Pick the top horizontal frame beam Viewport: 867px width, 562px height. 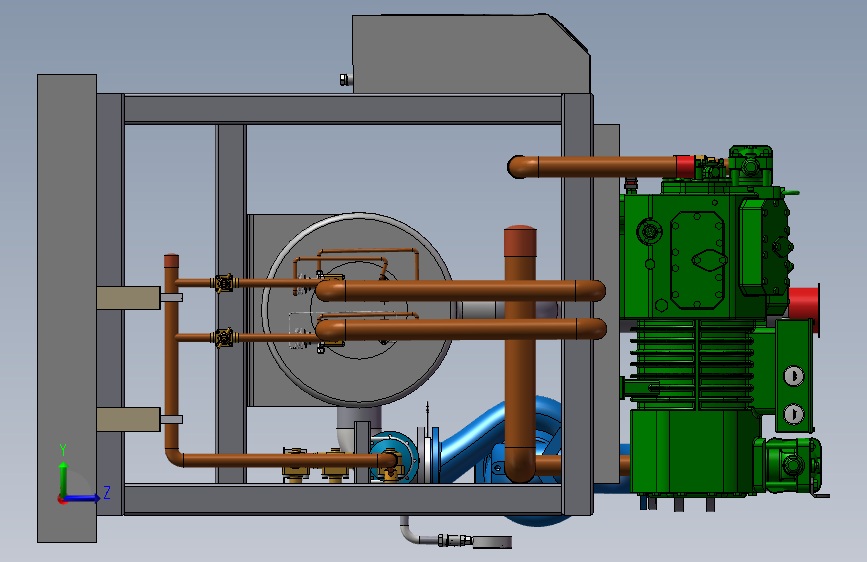[343, 109]
